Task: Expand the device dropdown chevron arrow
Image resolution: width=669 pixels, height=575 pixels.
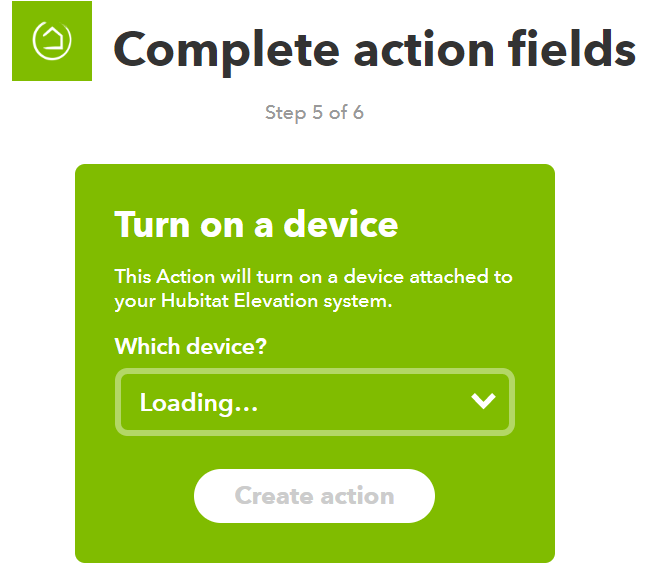Action: click(483, 402)
